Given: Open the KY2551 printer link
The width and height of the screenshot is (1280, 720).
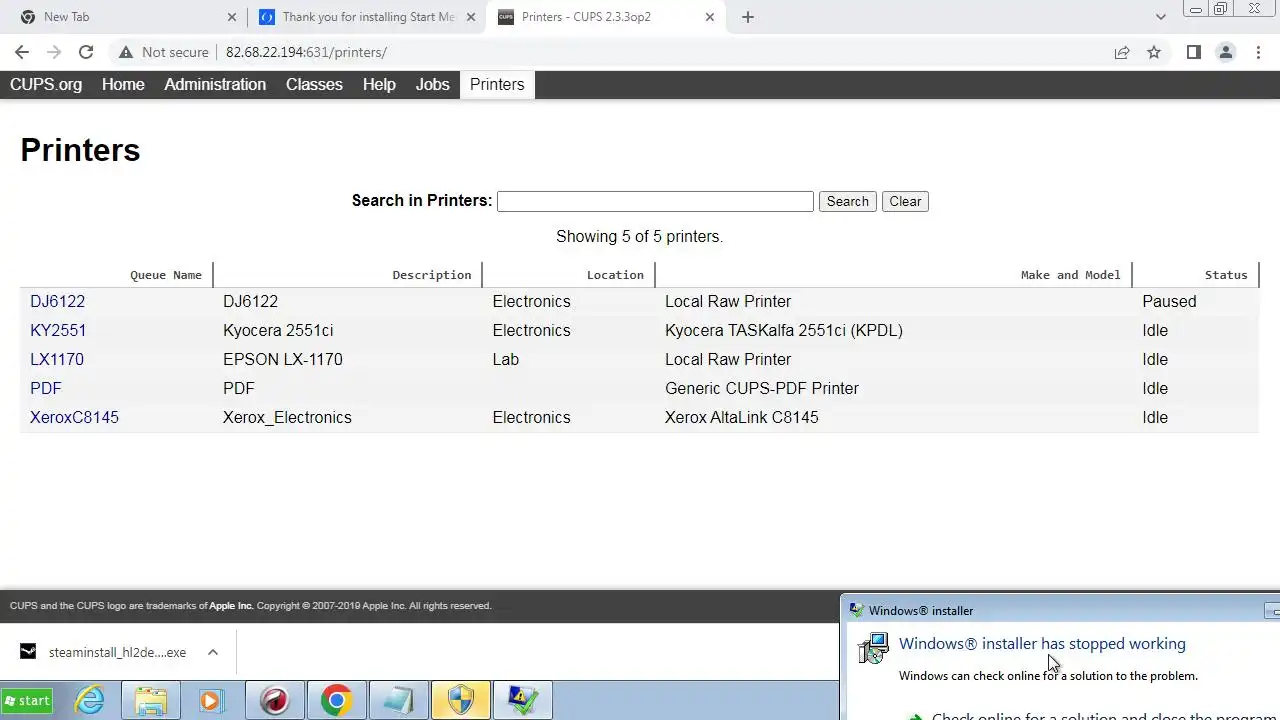Looking at the screenshot, I should [x=58, y=330].
